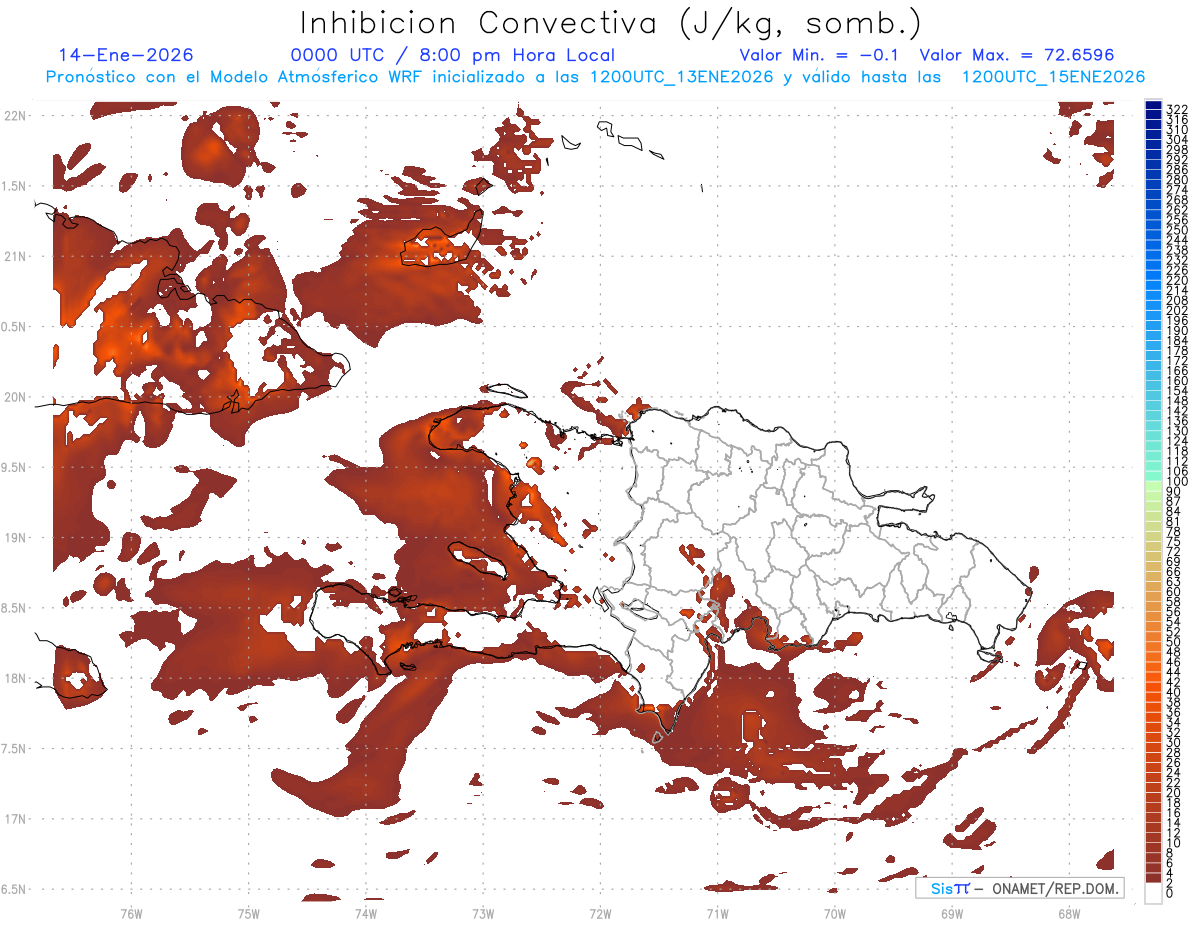Image resolution: width=1200 pixels, height=927 pixels.
Task: Click the 'Valor Min. = -0.1' readout
Action: click(x=821, y=56)
